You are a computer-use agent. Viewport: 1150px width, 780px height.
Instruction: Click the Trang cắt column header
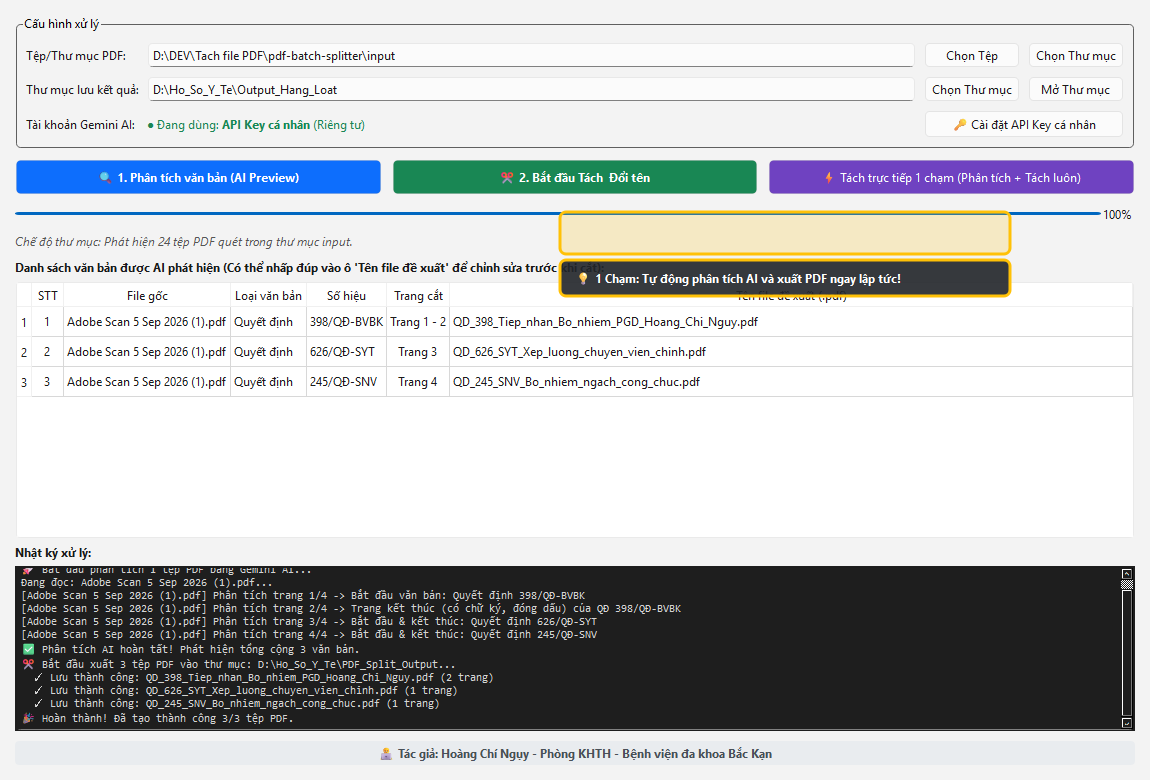pyautogui.click(x=418, y=295)
